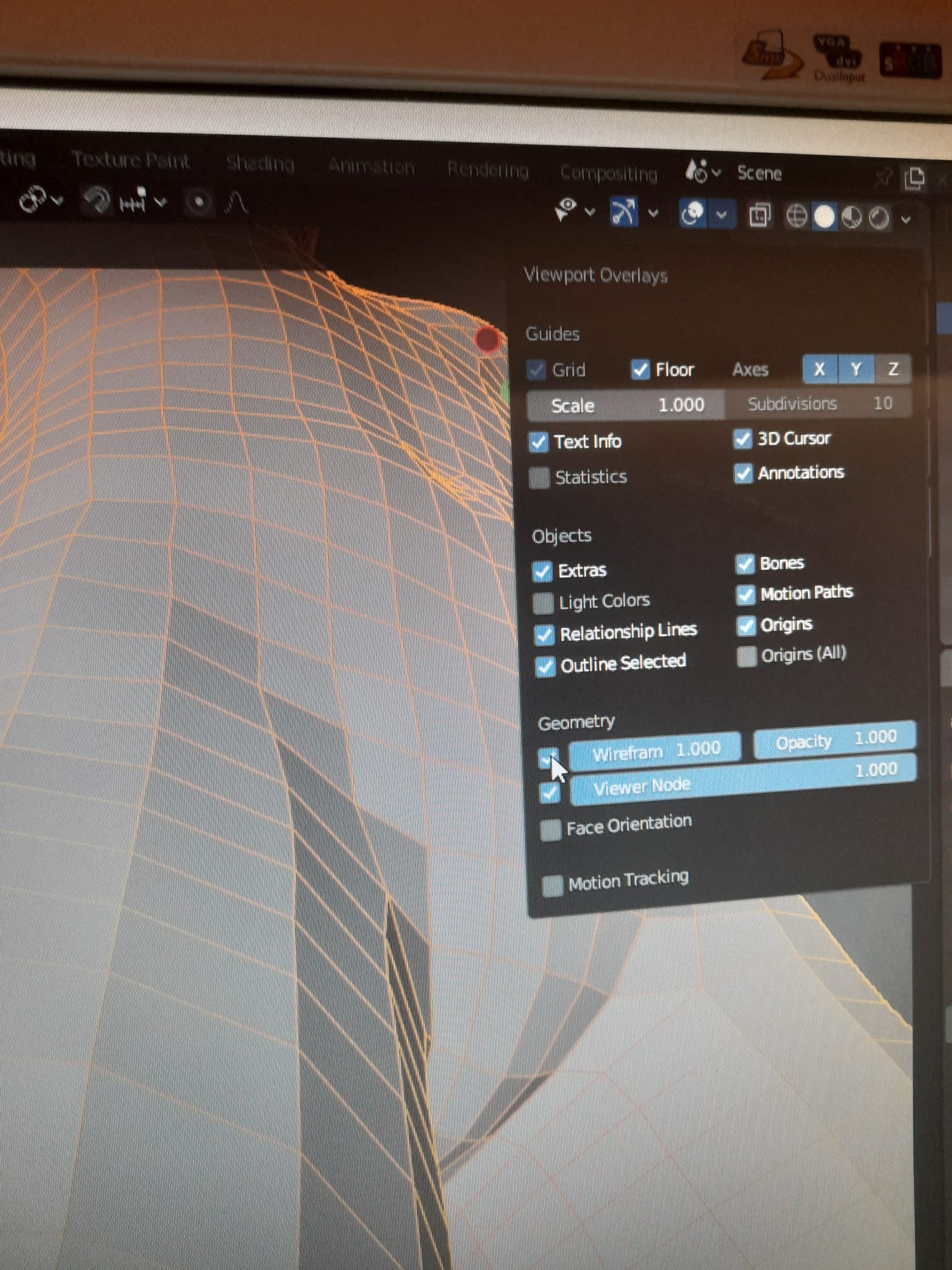
Task: Click the Wireframe threshold slider
Action: pos(655,750)
